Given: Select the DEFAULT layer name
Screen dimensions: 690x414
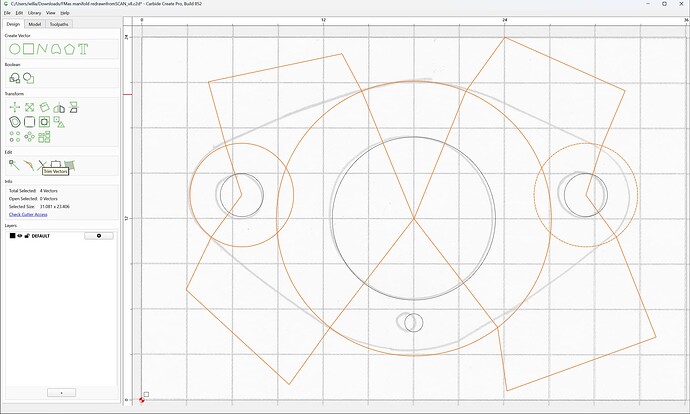Looking at the screenshot, I should tap(40, 236).
